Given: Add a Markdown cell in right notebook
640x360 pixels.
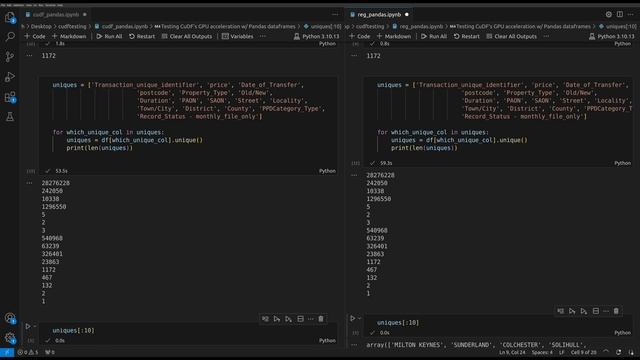Looking at the screenshot, I should click(393, 36).
